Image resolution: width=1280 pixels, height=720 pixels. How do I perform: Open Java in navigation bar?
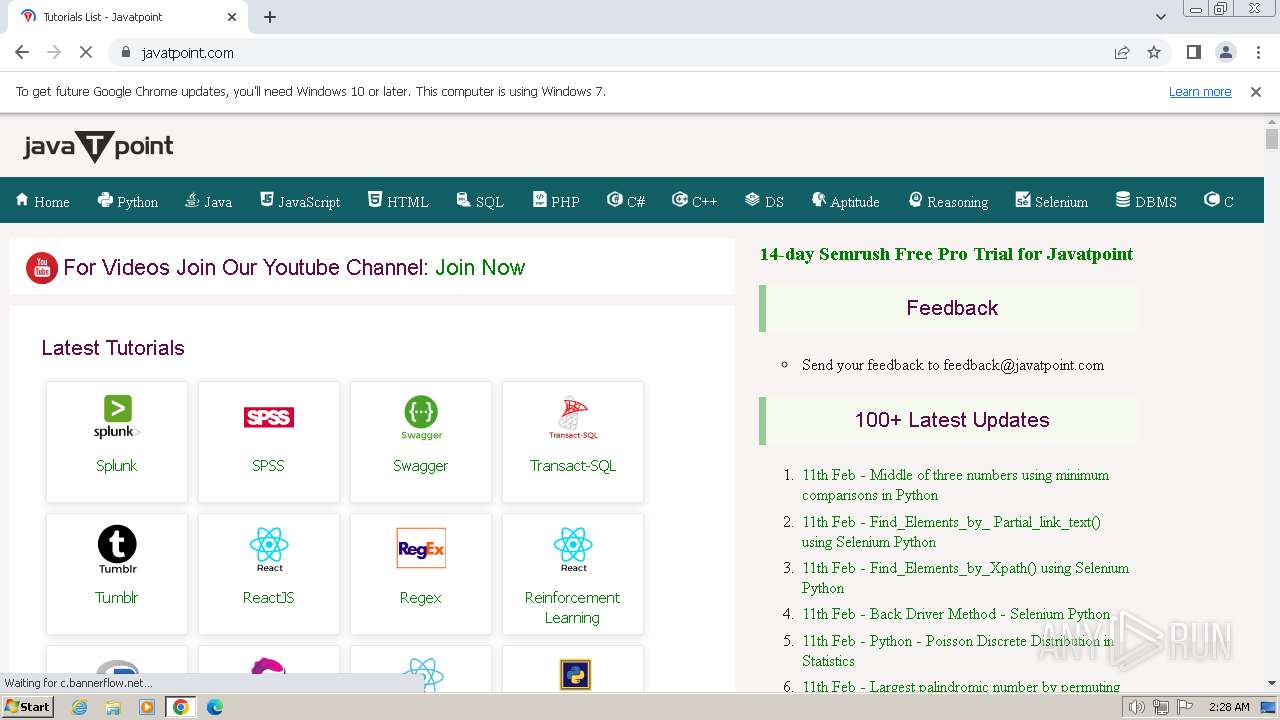click(x=208, y=201)
